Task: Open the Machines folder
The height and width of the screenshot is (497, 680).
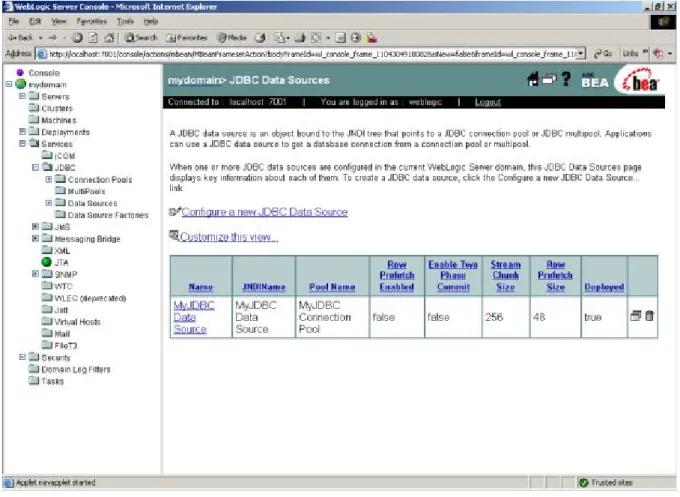Action: point(59,120)
